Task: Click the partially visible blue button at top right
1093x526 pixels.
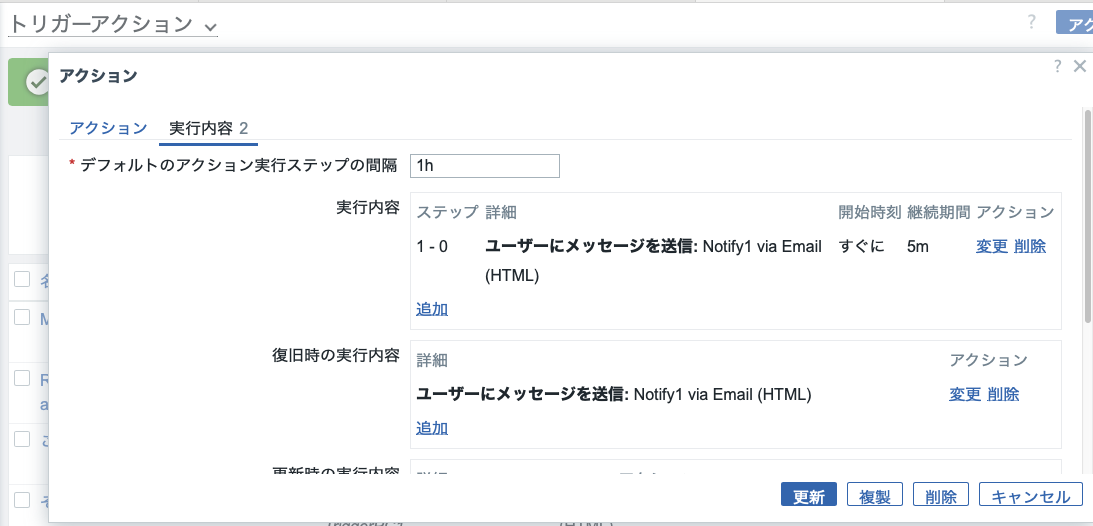Action: click(x=1075, y=22)
